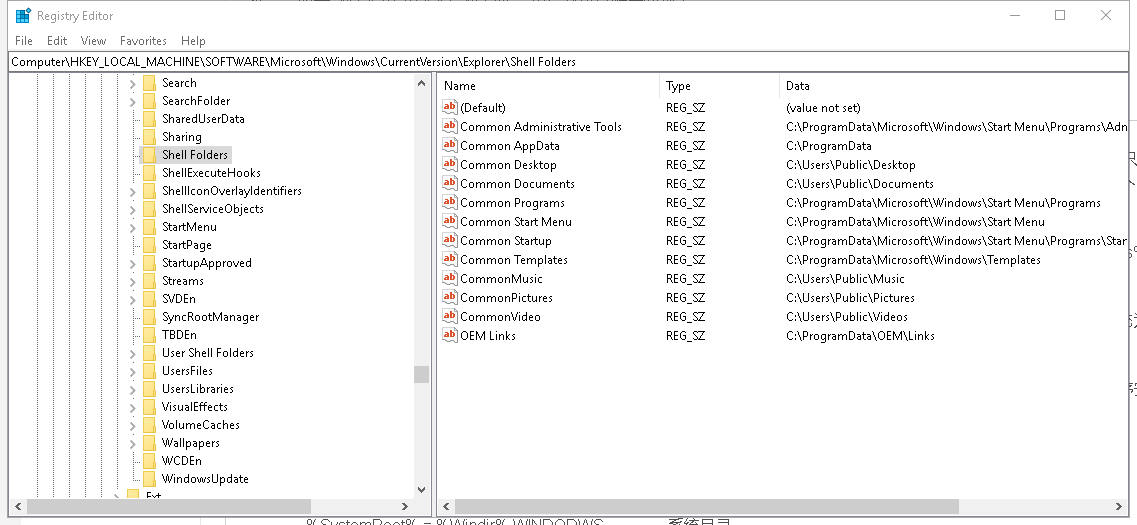Expand the StartMenu key
The width and height of the screenshot is (1137, 525).
pyautogui.click(x=133, y=228)
